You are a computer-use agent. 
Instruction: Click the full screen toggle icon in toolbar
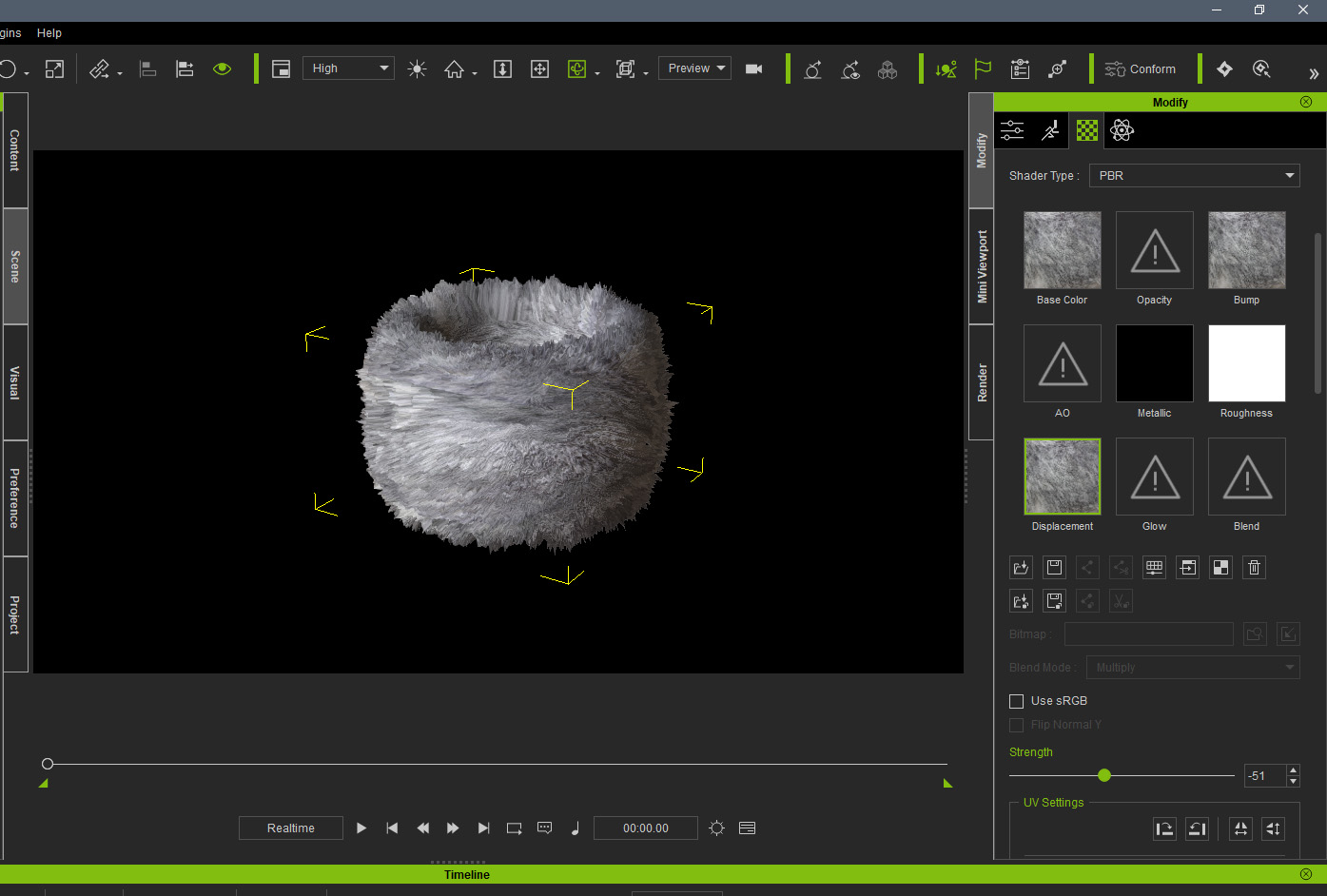coord(54,68)
